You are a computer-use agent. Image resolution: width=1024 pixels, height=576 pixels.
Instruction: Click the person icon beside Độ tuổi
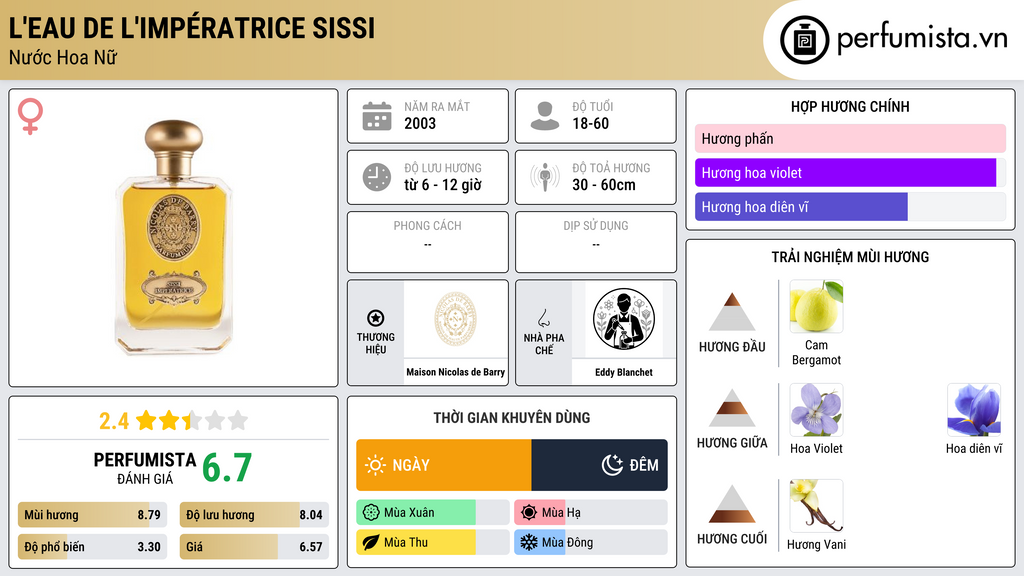coord(545,116)
